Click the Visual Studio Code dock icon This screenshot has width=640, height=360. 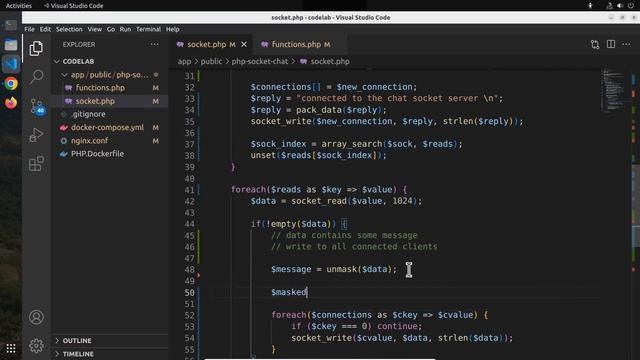(x=11, y=64)
